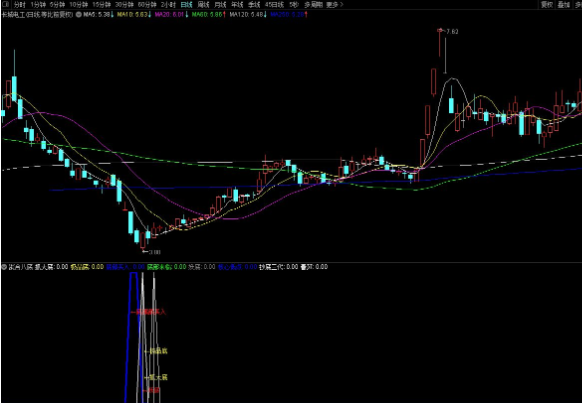Toggle the green MA60 line label
582x403 pixels.
206,15
